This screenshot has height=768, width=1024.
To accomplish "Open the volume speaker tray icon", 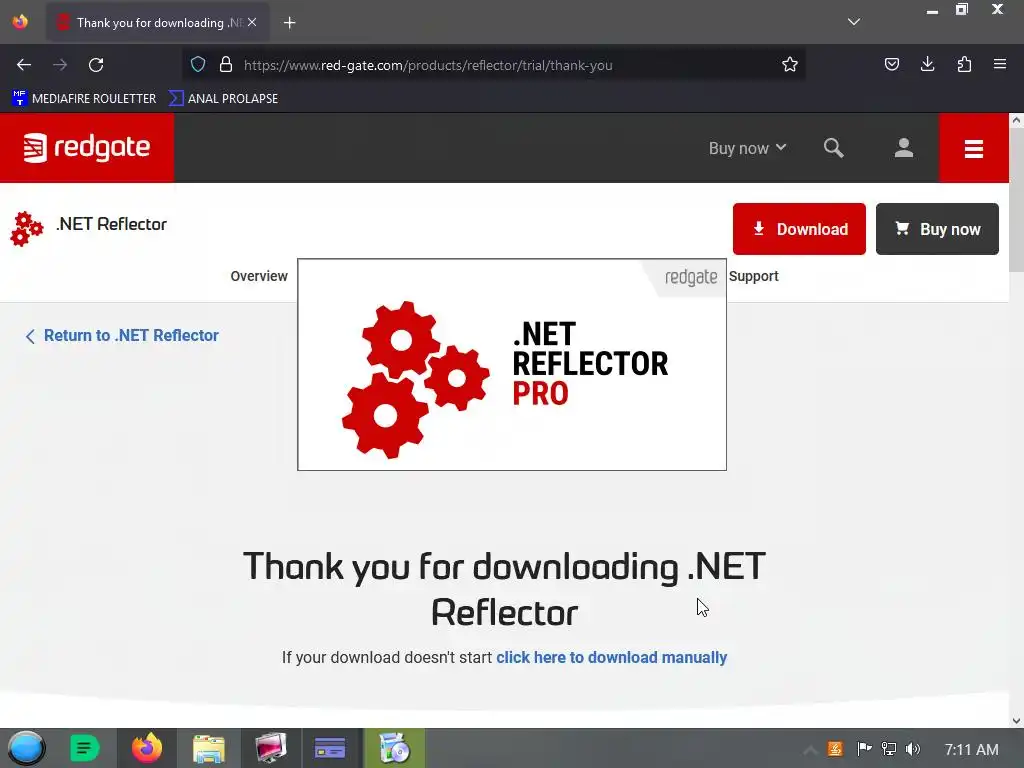I will pyautogui.click(x=913, y=749).
